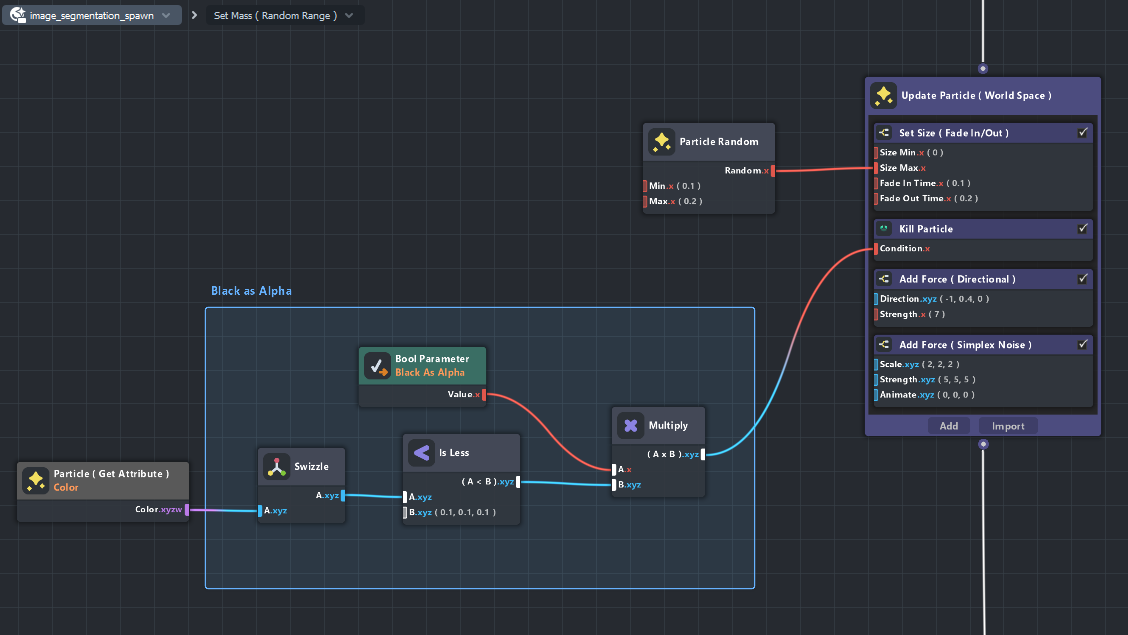Toggle the Add Force (Simplex Noise) checkbox

tap(1083, 345)
